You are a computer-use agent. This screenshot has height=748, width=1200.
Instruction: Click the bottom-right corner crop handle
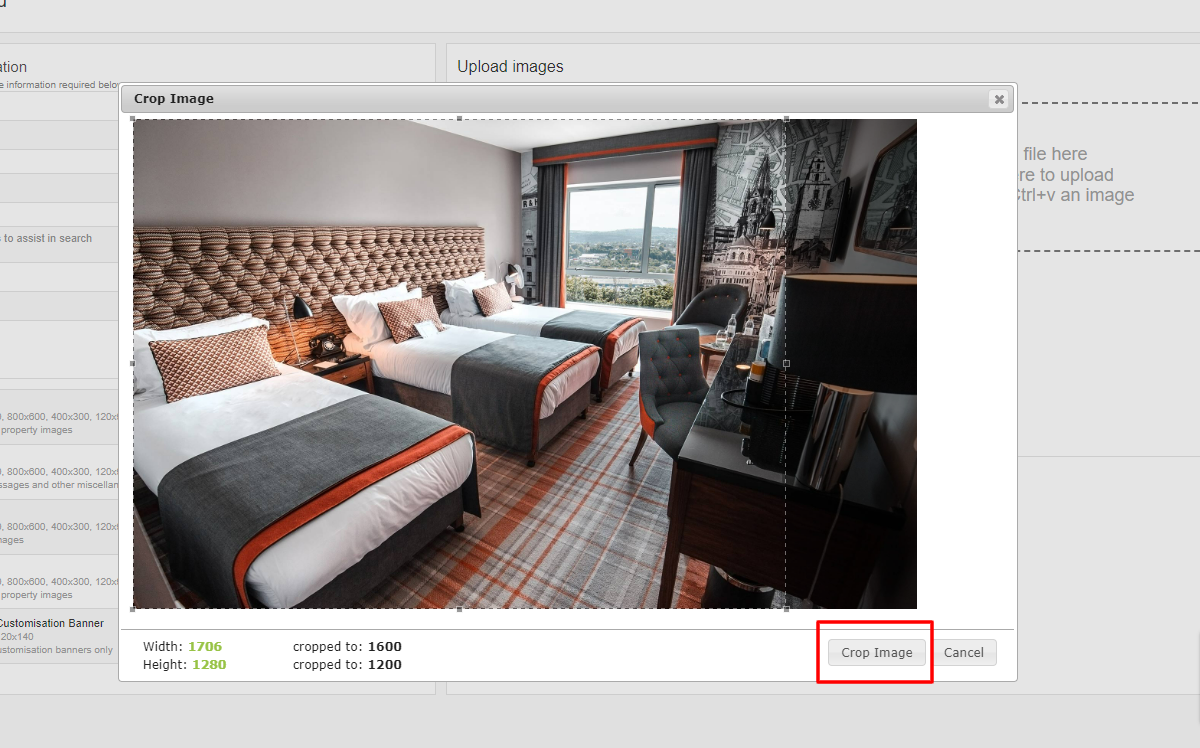(786, 608)
